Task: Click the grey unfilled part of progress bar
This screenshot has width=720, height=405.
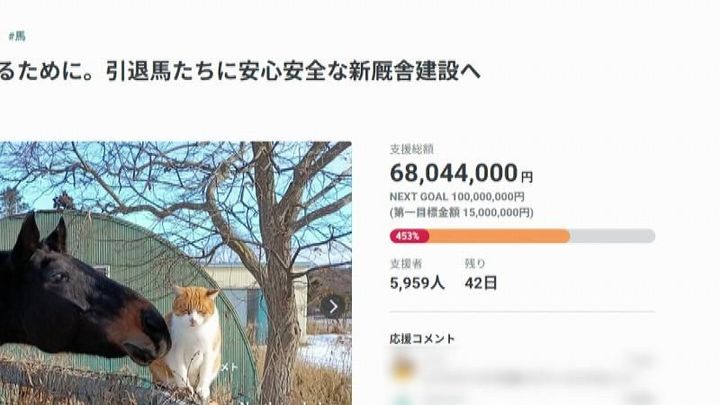Action: [x=613, y=236]
